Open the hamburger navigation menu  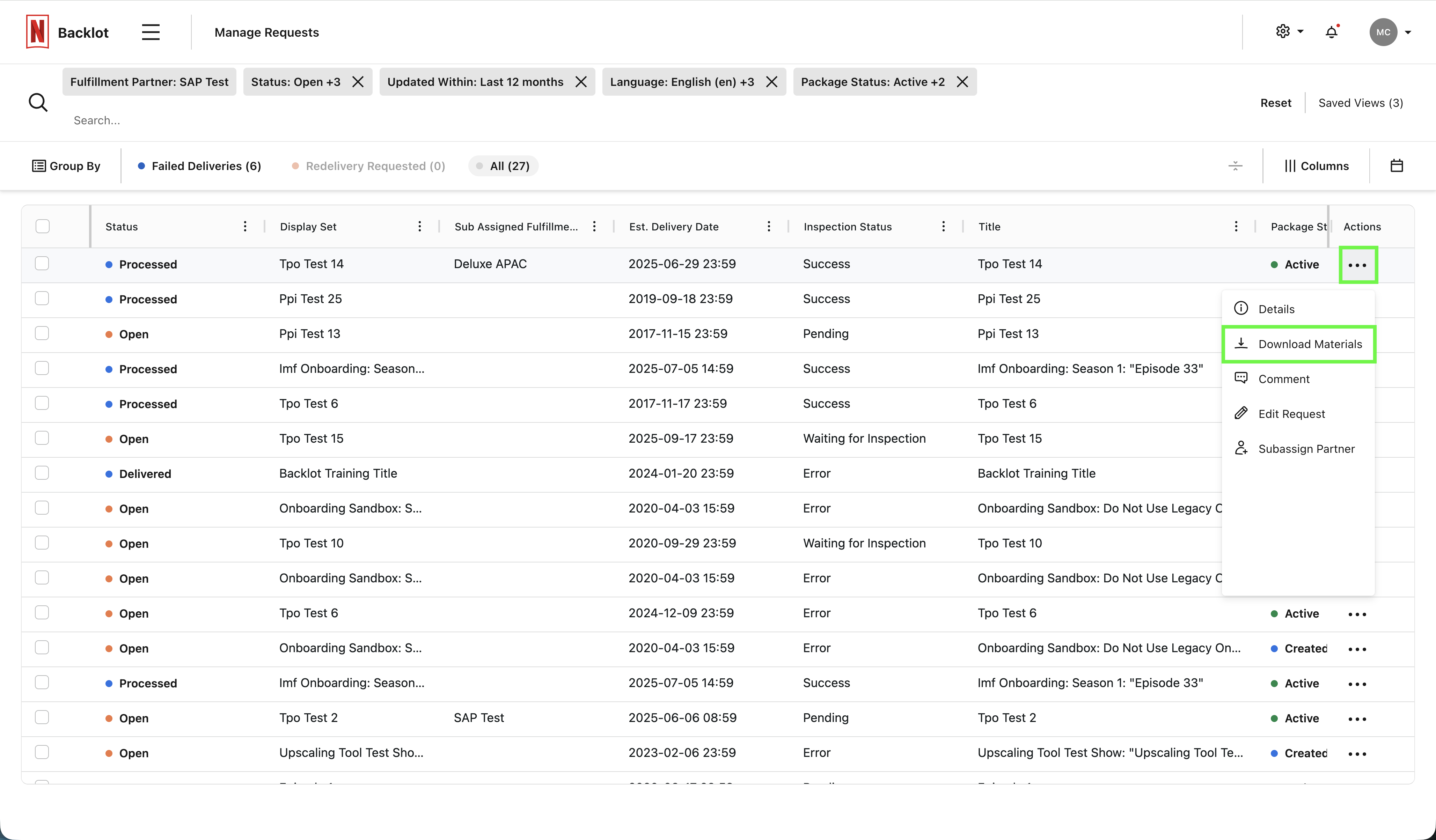[x=150, y=32]
